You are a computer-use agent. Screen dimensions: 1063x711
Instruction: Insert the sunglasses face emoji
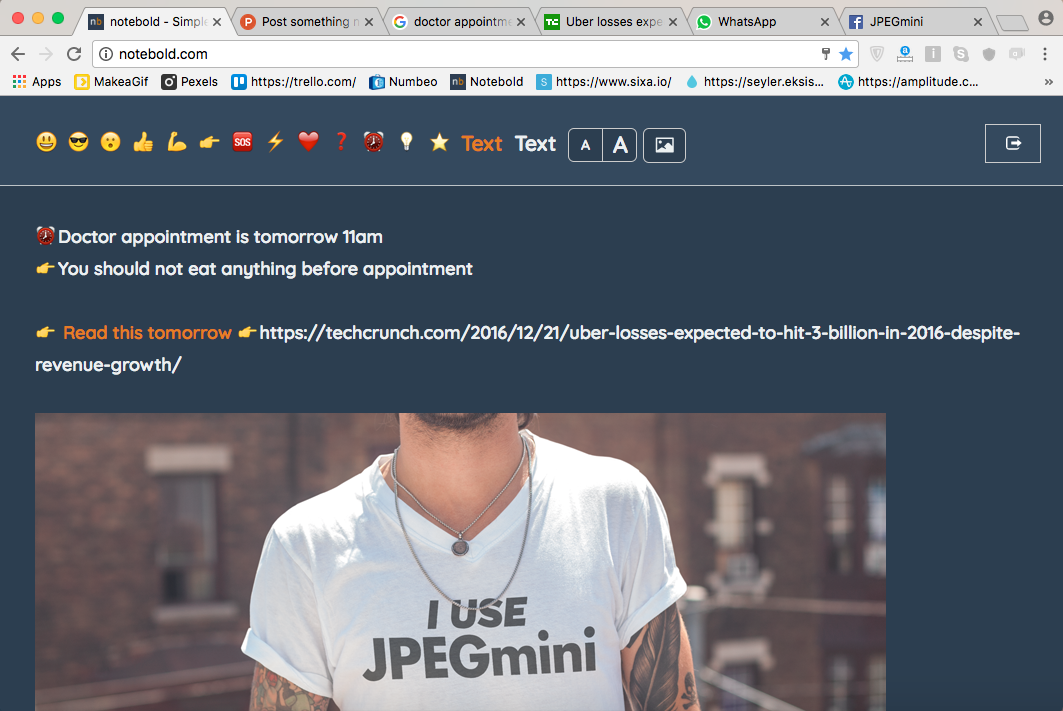[79, 142]
